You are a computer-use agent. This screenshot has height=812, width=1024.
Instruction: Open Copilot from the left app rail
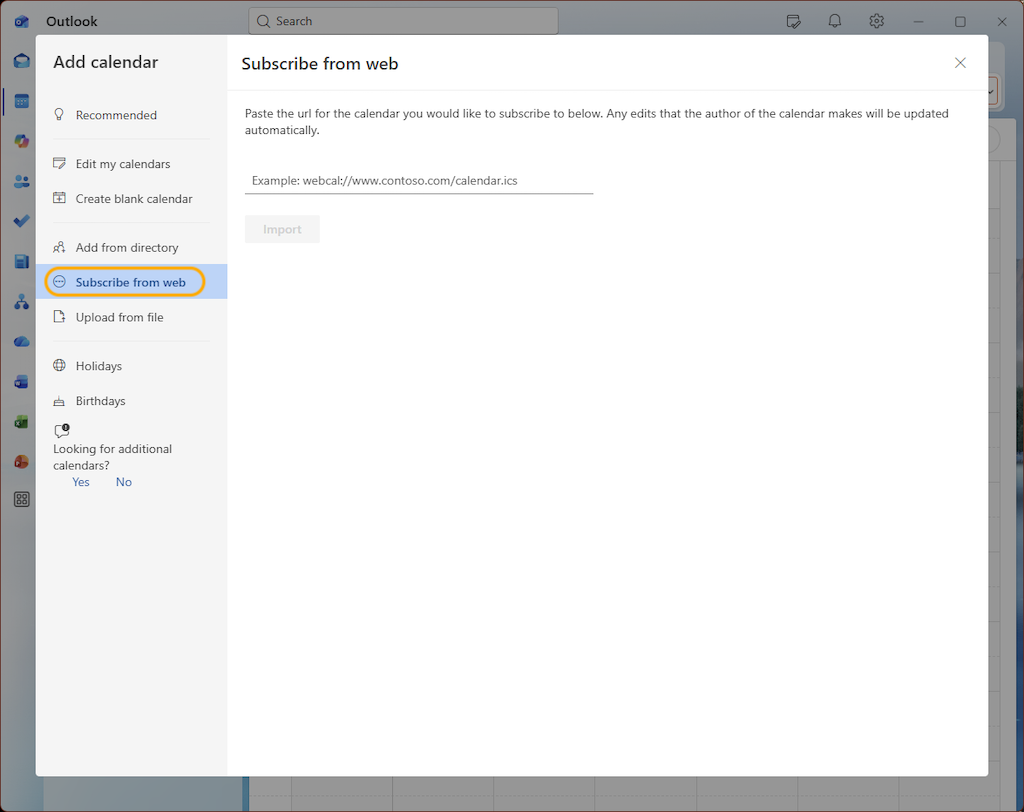[21, 141]
